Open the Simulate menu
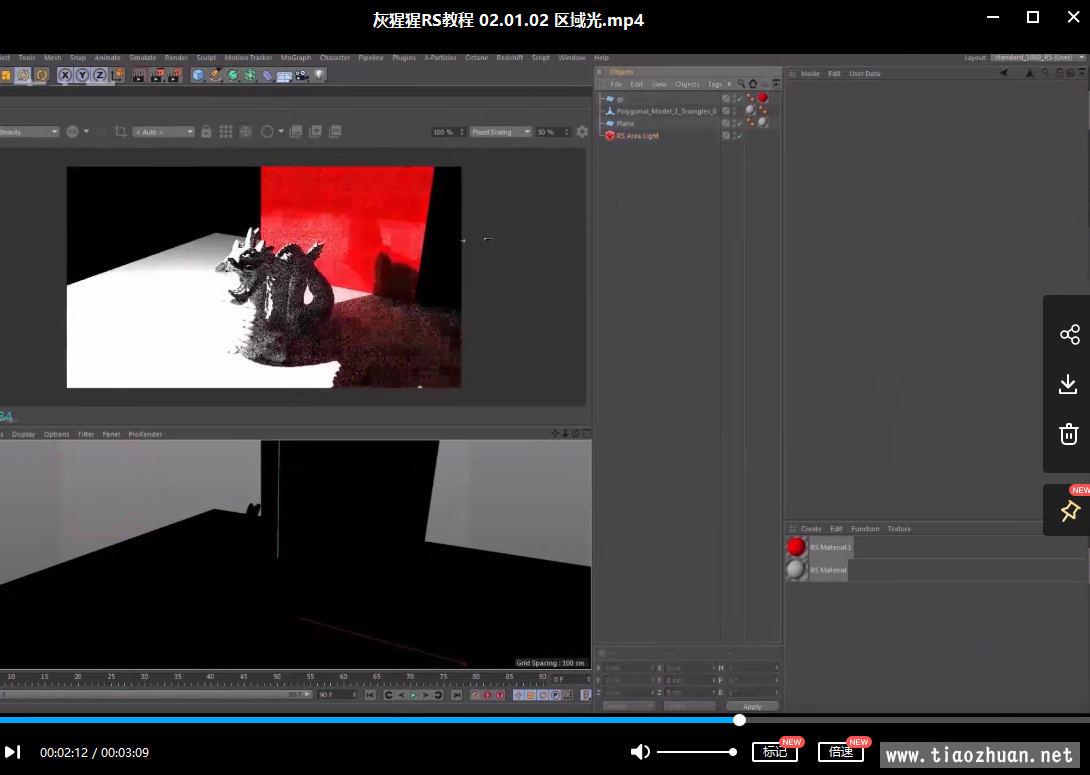The width and height of the screenshot is (1090, 775). (x=143, y=58)
